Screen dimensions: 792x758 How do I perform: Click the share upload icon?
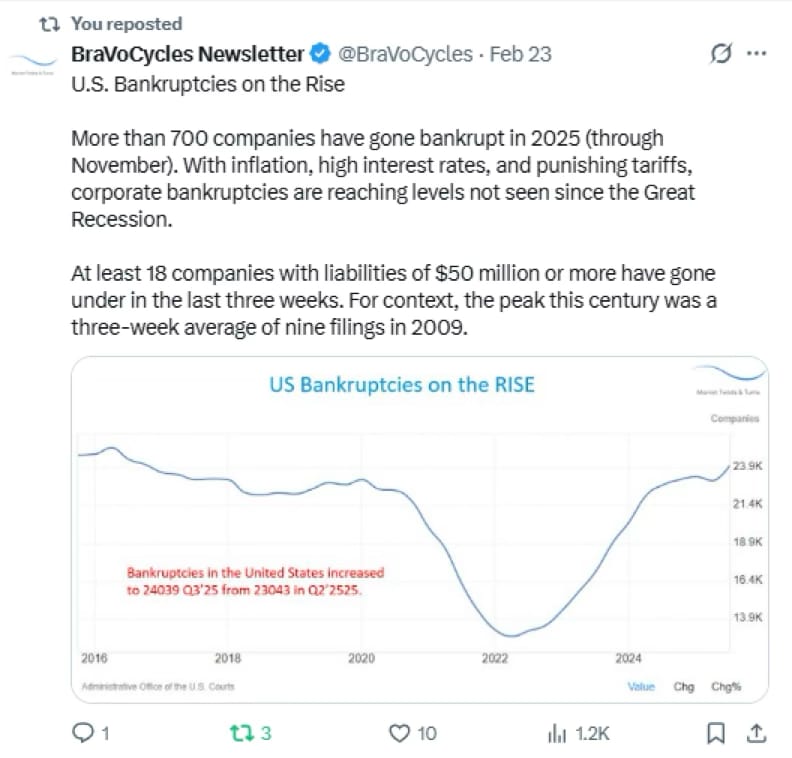[757, 733]
